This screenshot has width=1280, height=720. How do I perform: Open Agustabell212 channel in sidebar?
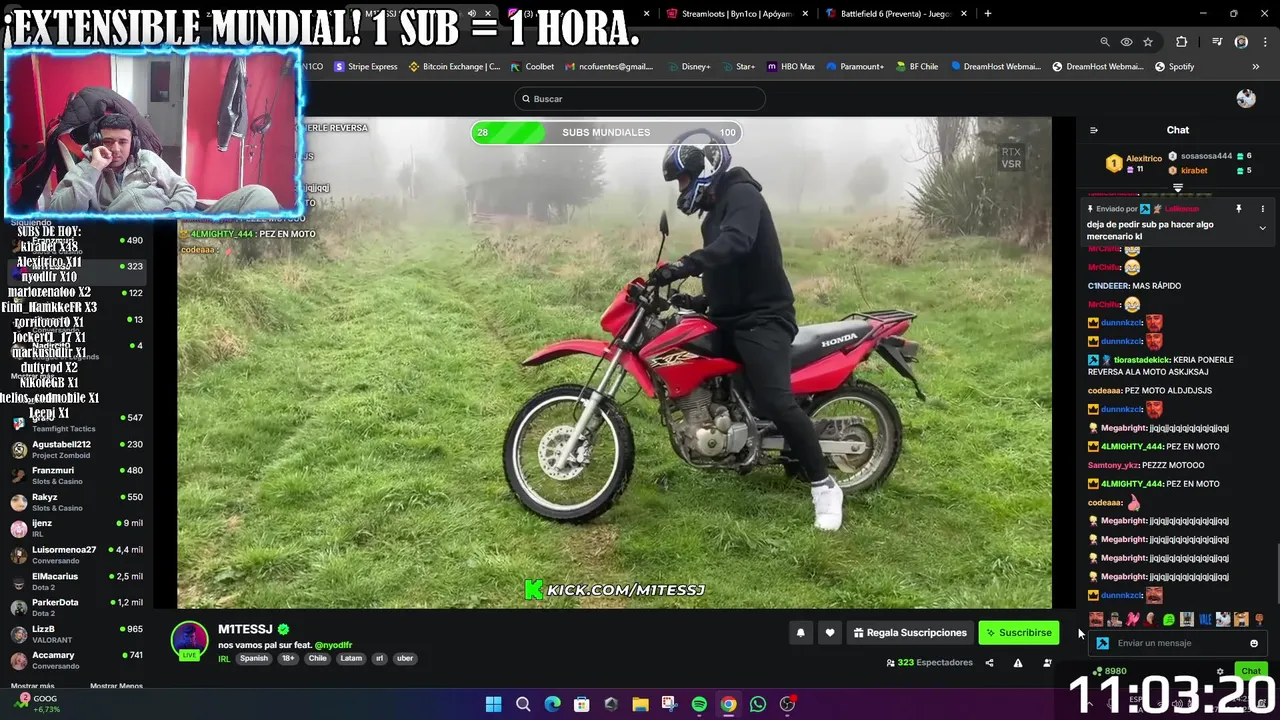tap(76, 449)
